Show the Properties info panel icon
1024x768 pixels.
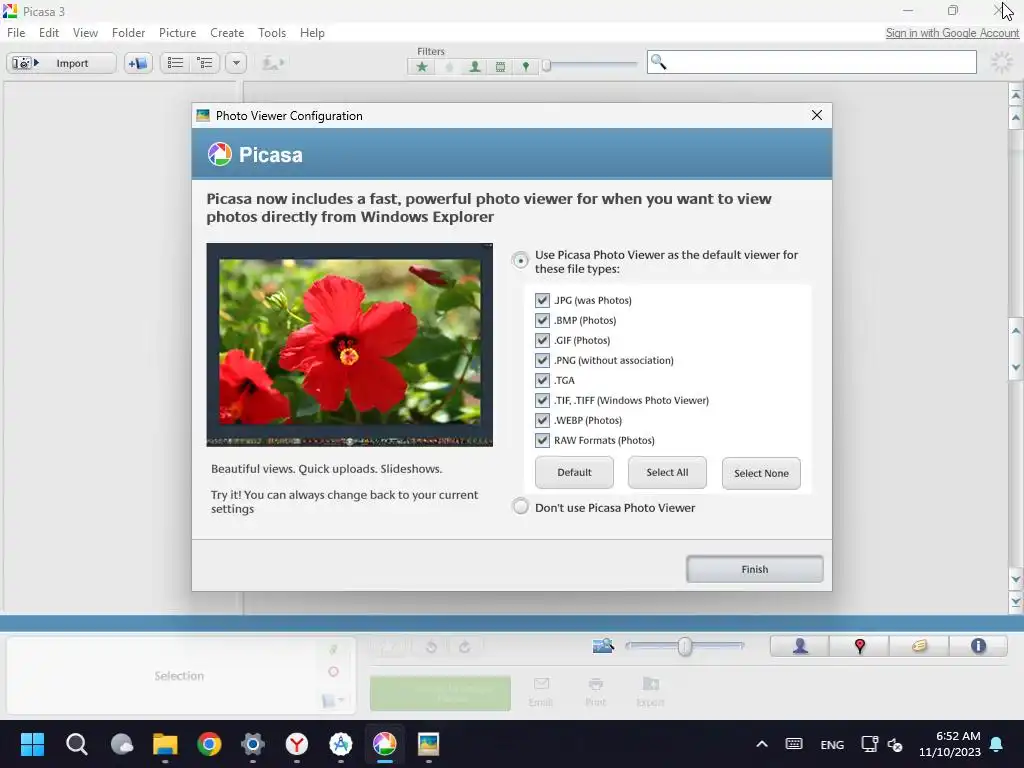click(978, 646)
